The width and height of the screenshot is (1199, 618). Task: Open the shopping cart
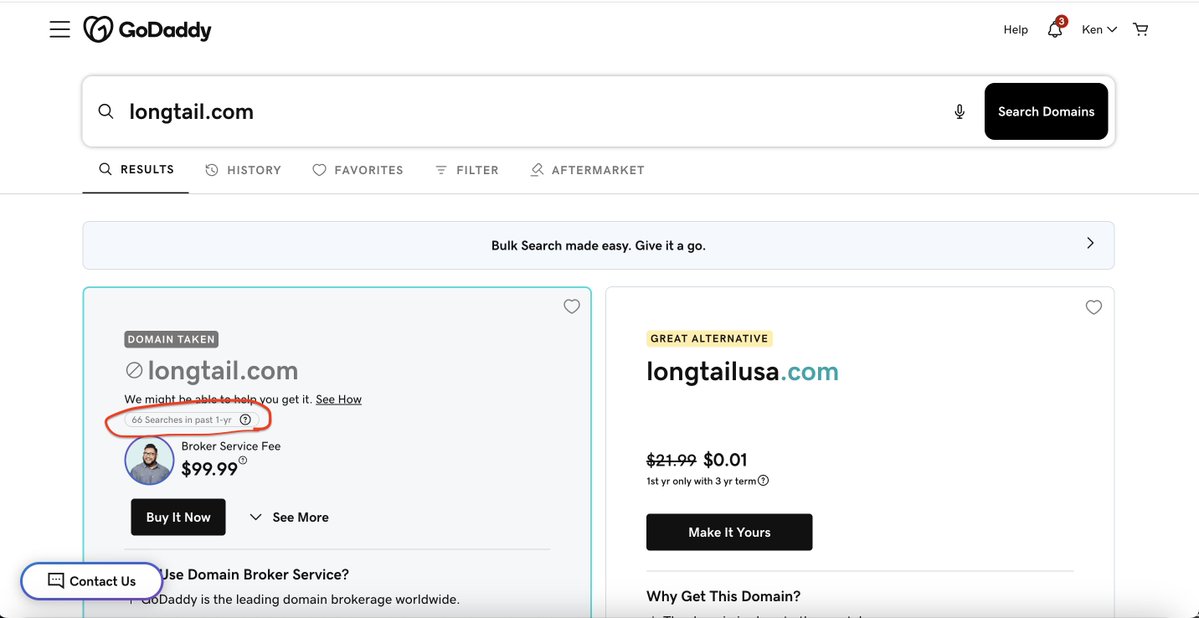1141,30
